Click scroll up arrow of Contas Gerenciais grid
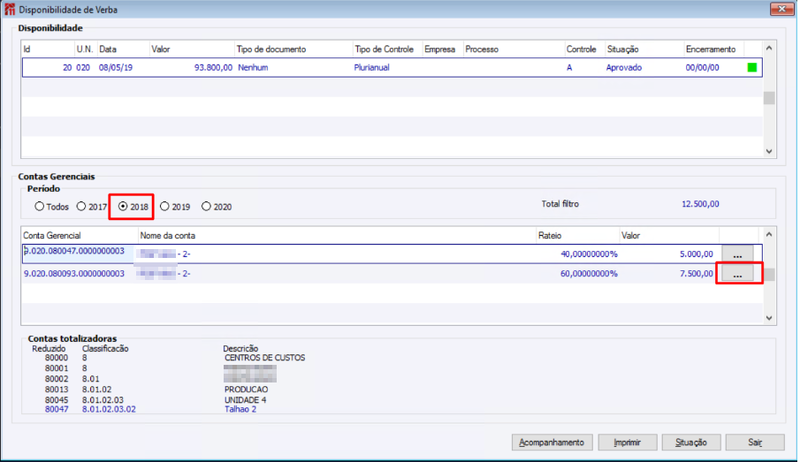The height and width of the screenshot is (462, 800). [x=769, y=235]
